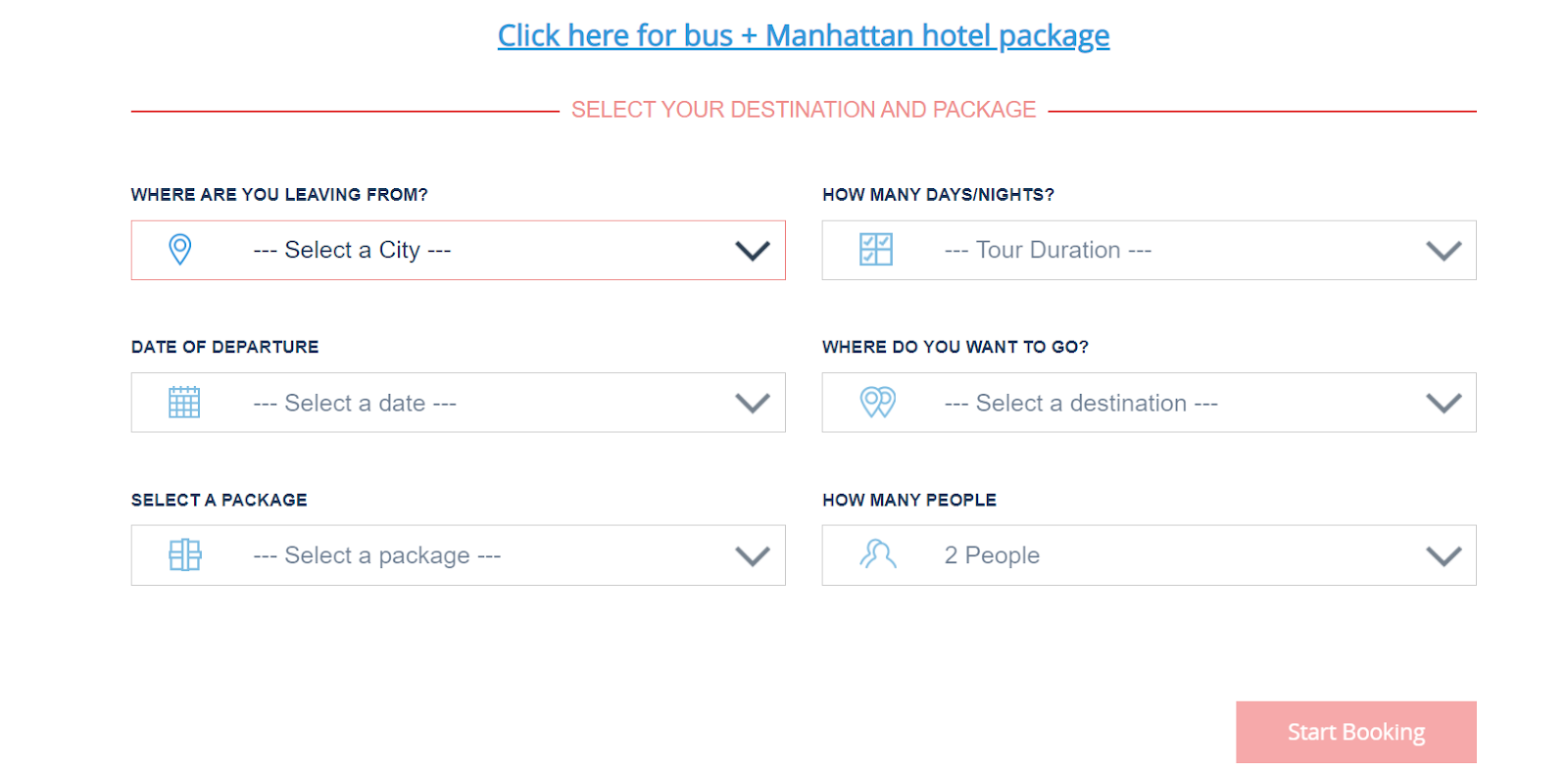Click the calendar icon for departure date
Image resolution: width=1568 pixels, height=770 pixels.
(184, 403)
